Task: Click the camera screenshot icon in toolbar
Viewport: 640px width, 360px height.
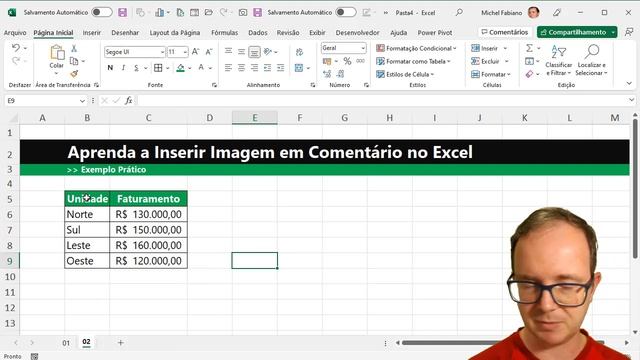Action: coord(243,13)
